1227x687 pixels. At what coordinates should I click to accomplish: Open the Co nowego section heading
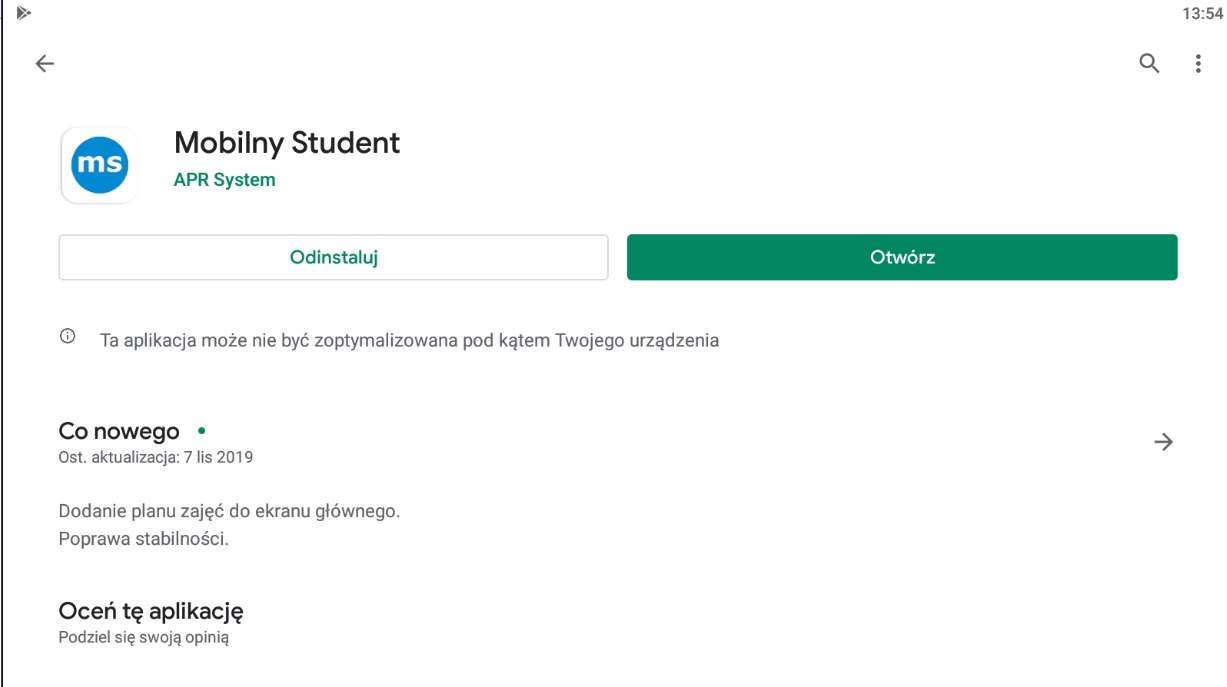[x=119, y=432]
